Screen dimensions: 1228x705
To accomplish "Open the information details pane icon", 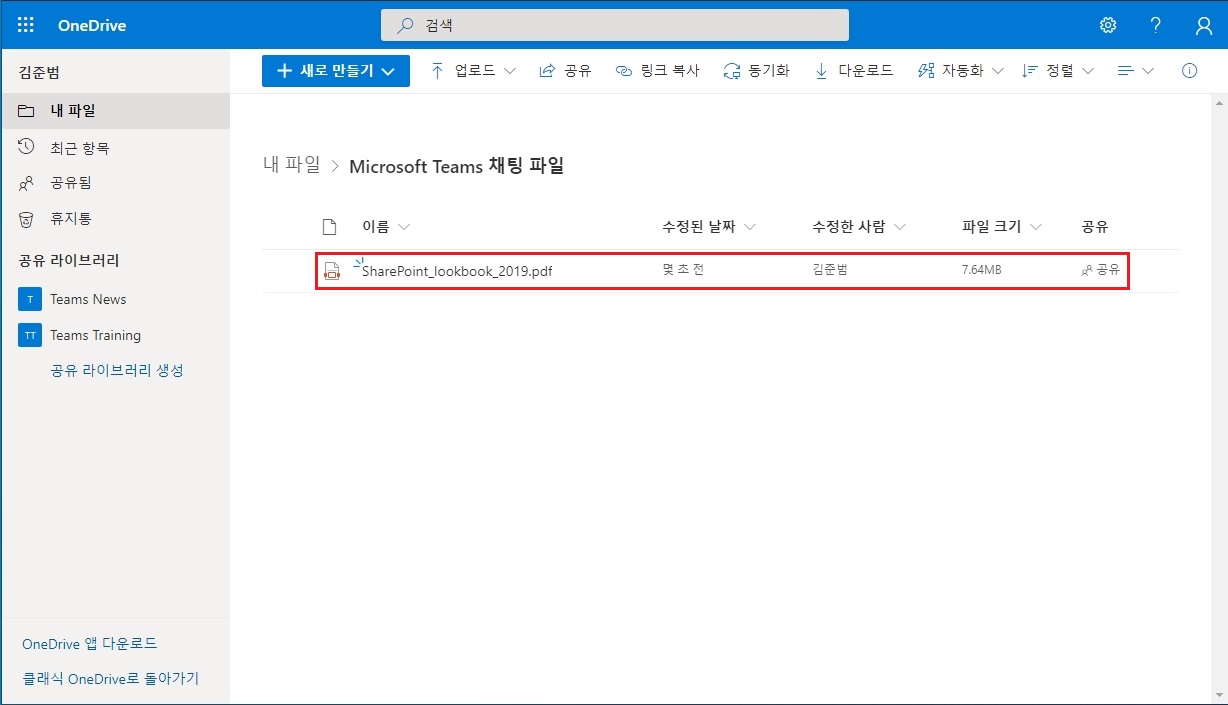I will pyautogui.click(x=1189, y=71).
